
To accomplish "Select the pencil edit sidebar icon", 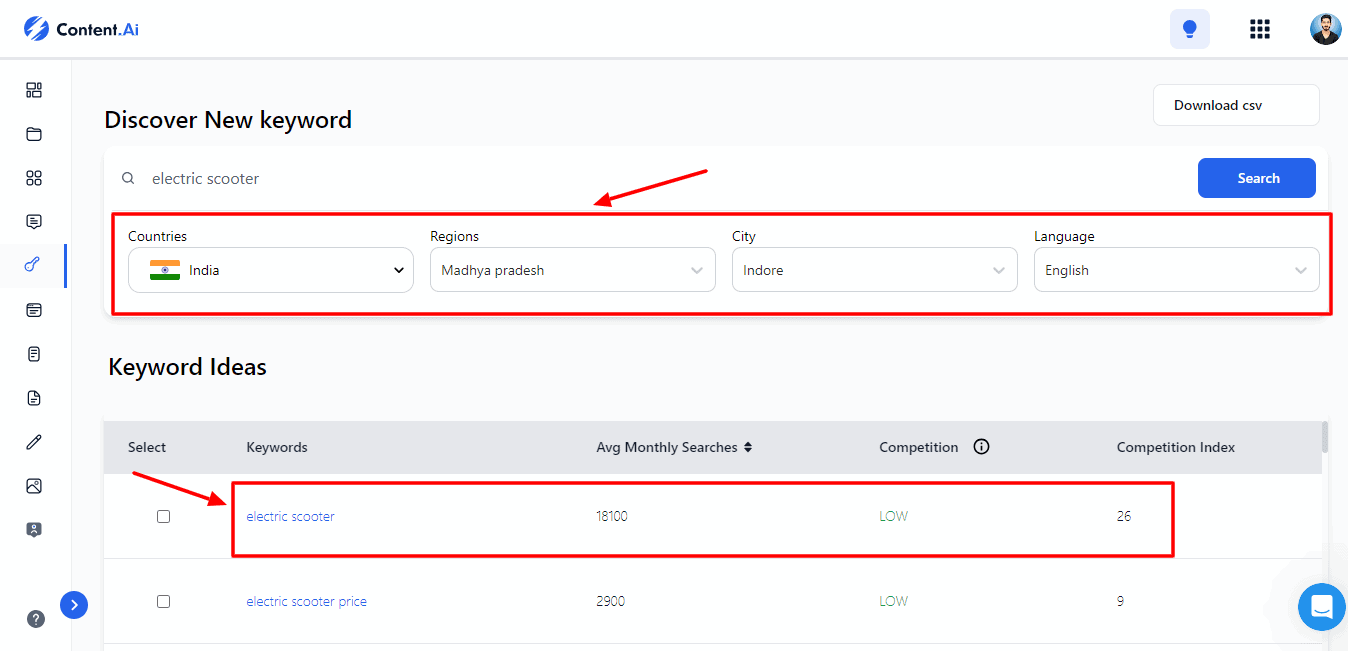I will (x=34, y=442).
